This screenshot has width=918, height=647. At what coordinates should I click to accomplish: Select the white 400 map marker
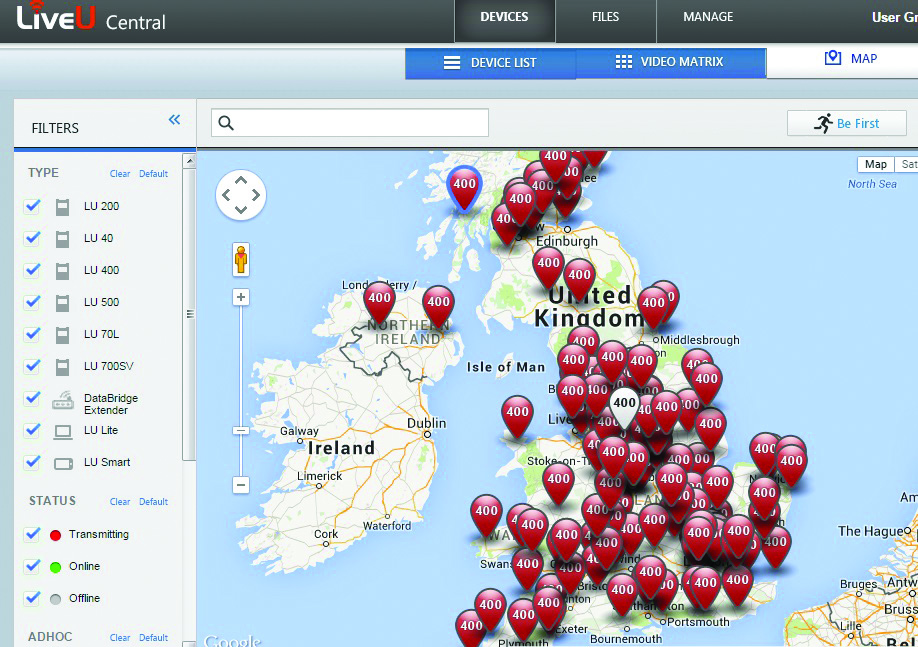click(x=624, y=407)
